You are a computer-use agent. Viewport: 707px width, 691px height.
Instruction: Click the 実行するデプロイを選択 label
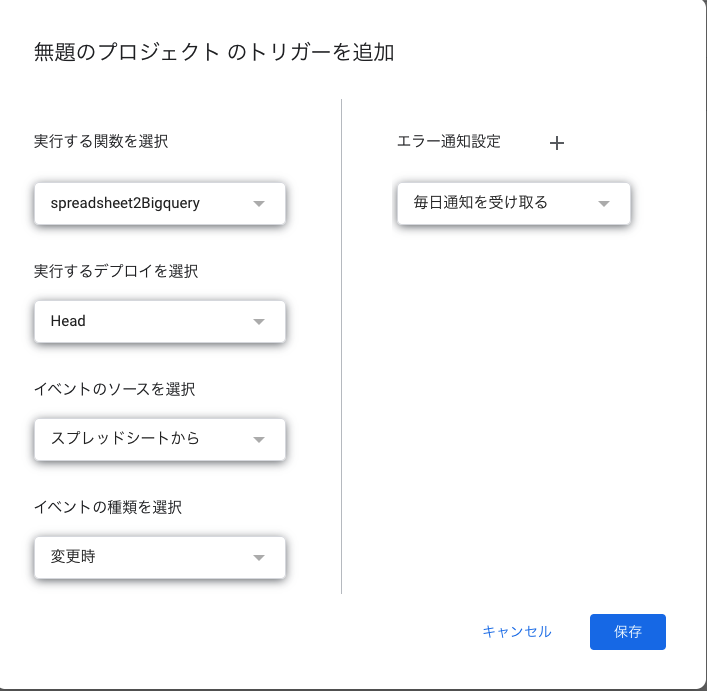(116, 271)
